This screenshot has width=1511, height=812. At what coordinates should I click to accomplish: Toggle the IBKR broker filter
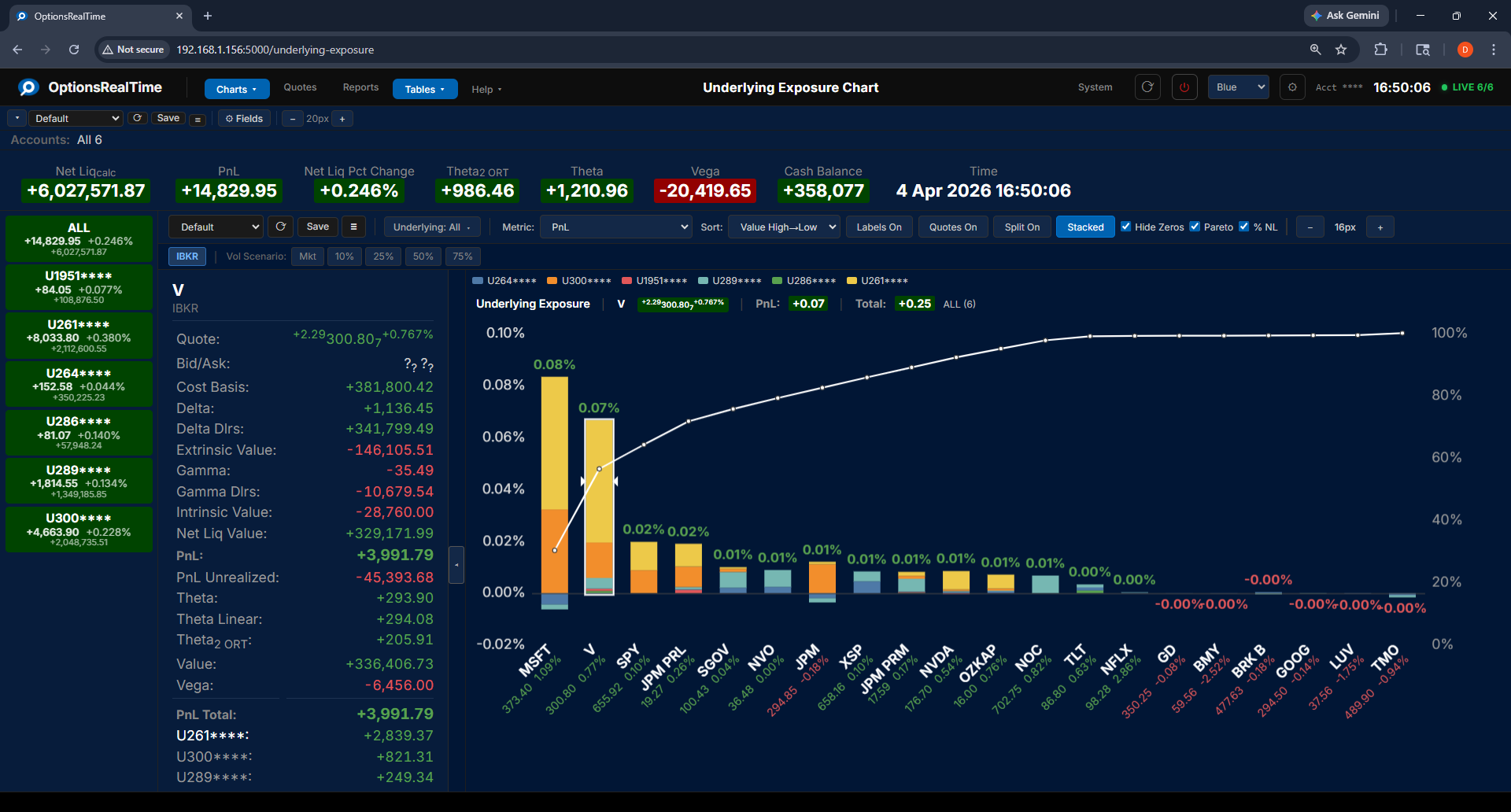tap(187, 257)
